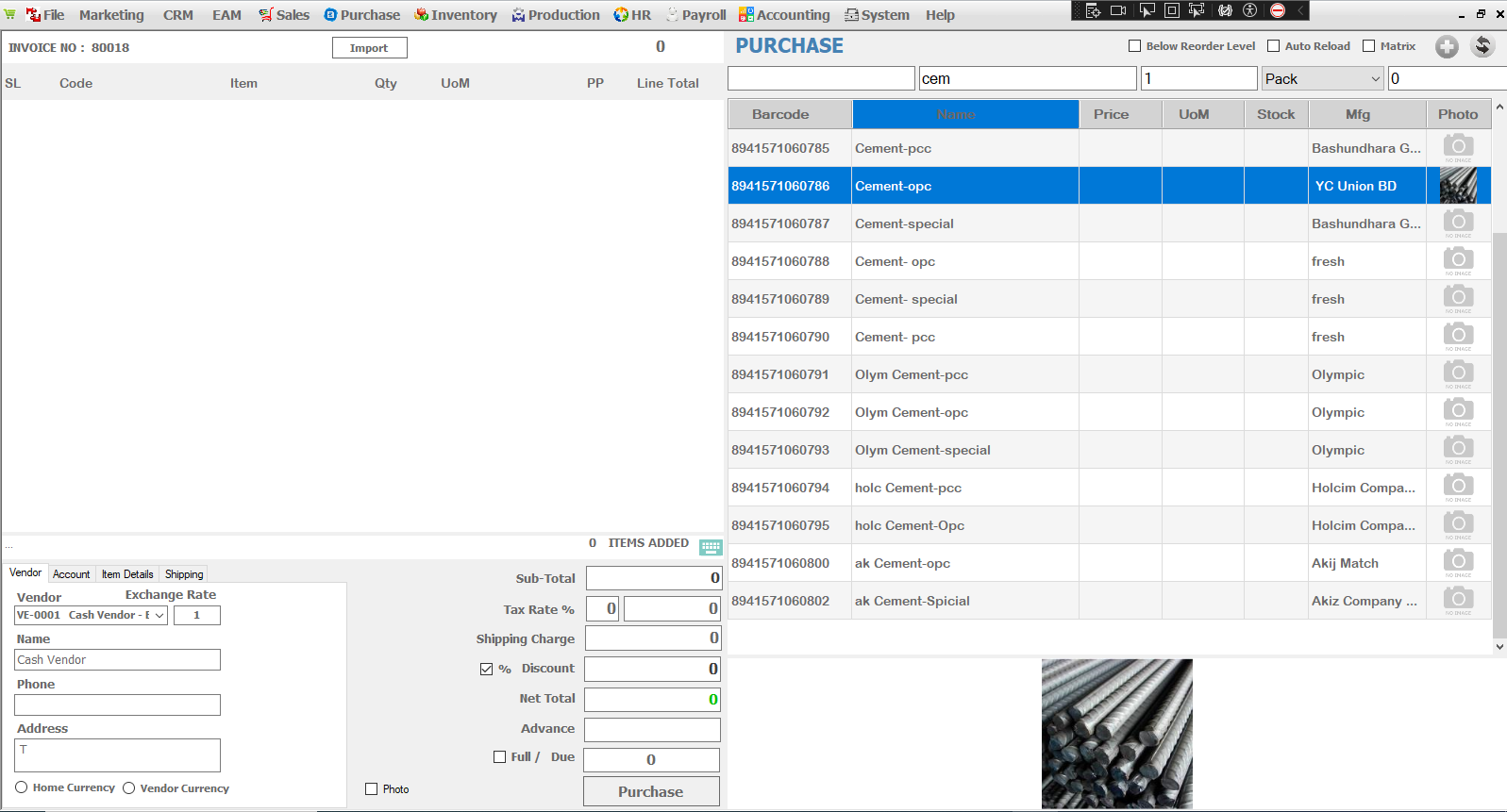Screen dimensions: 1507x812
Task: Click the scrollbar down arrow of item list
Action: 1499,647
